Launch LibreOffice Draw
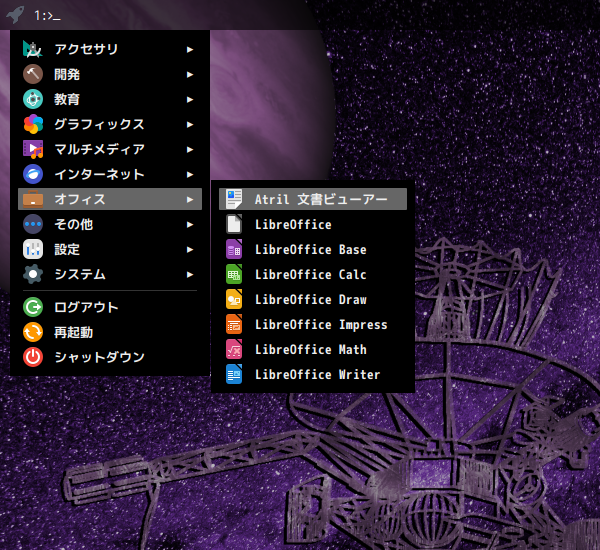This screenshot has height=550, width=600. [x=313, y=299]
